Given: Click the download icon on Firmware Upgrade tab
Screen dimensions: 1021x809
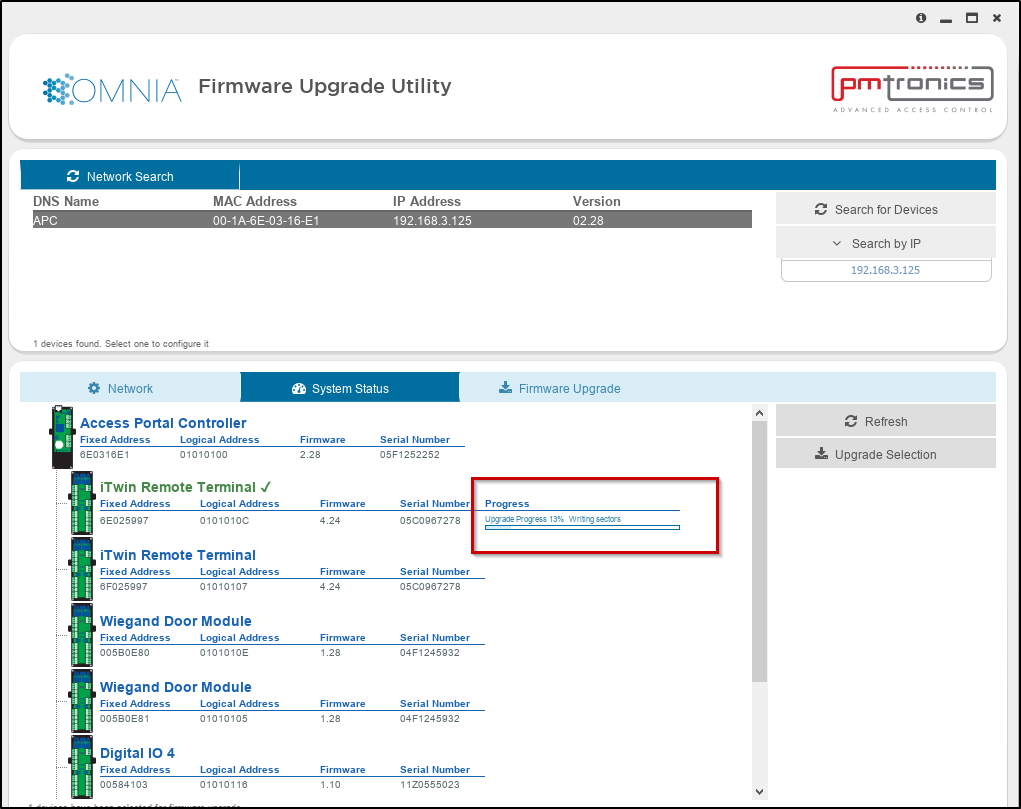Looking at the screenshot, I should (x=505, y=388).
